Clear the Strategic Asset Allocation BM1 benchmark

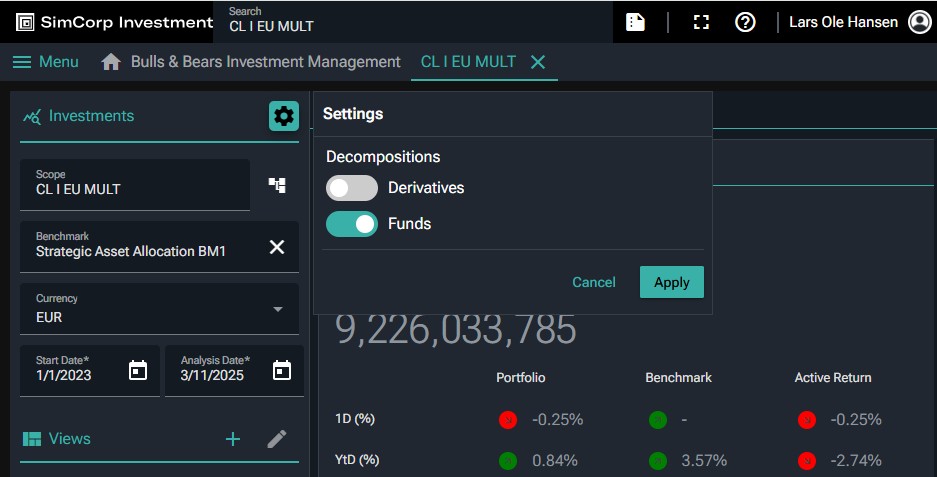277,247
